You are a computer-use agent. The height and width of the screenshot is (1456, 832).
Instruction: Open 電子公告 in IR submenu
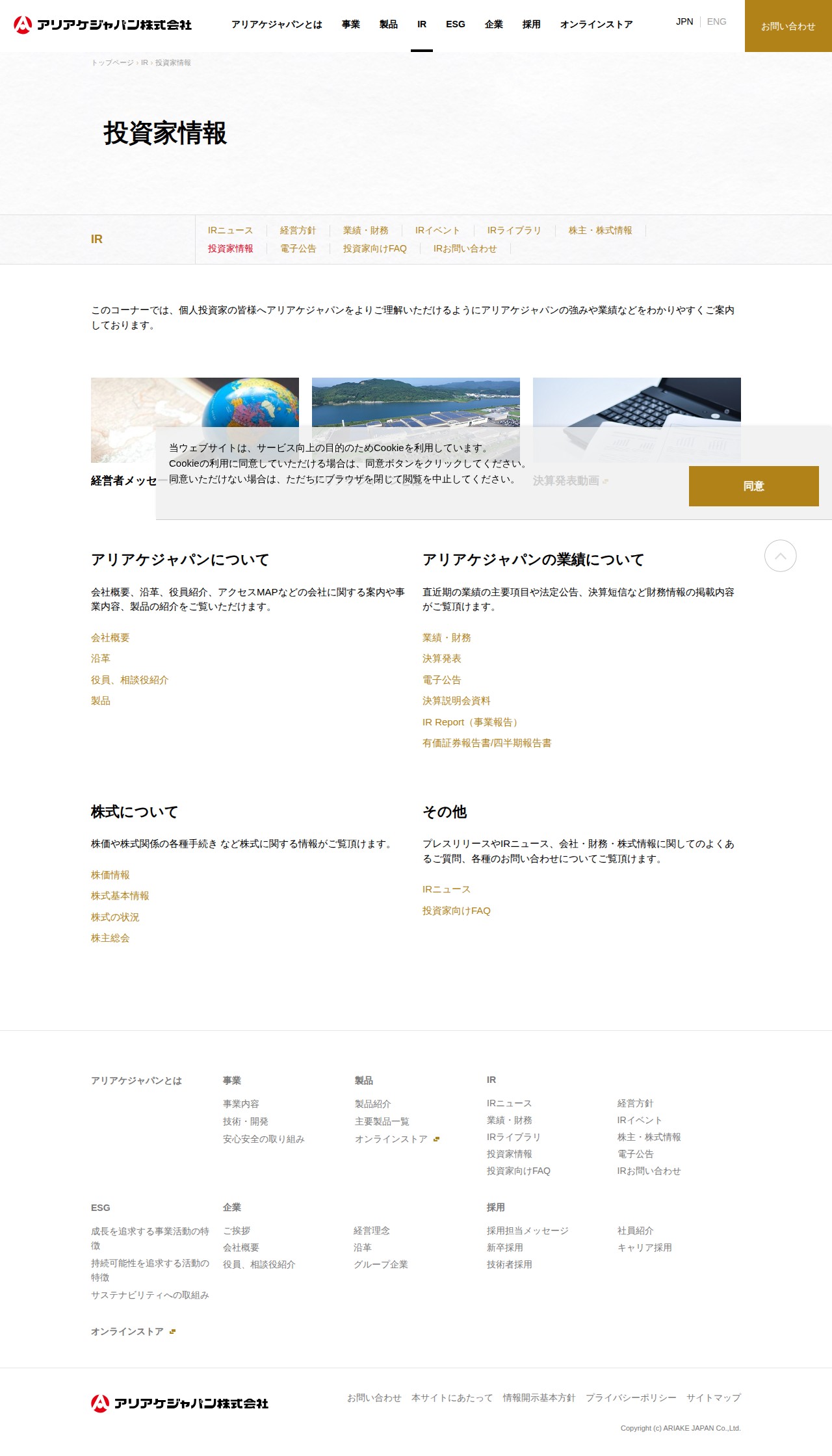[298, 248]
